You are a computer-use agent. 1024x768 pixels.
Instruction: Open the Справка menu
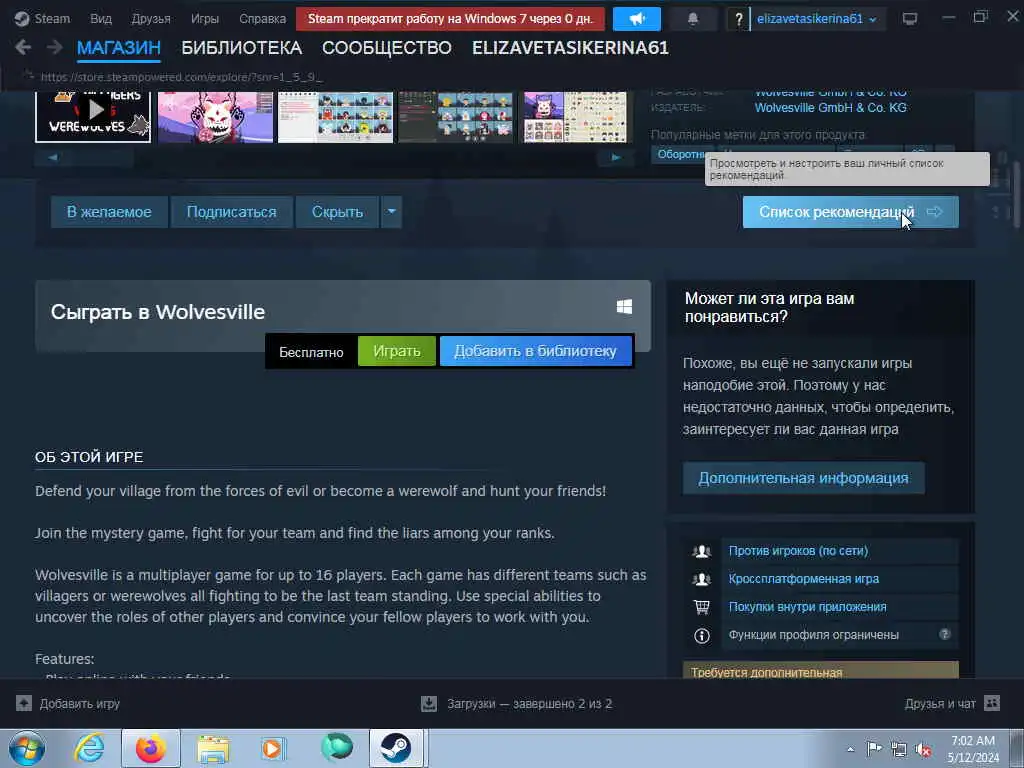point(263,19)
